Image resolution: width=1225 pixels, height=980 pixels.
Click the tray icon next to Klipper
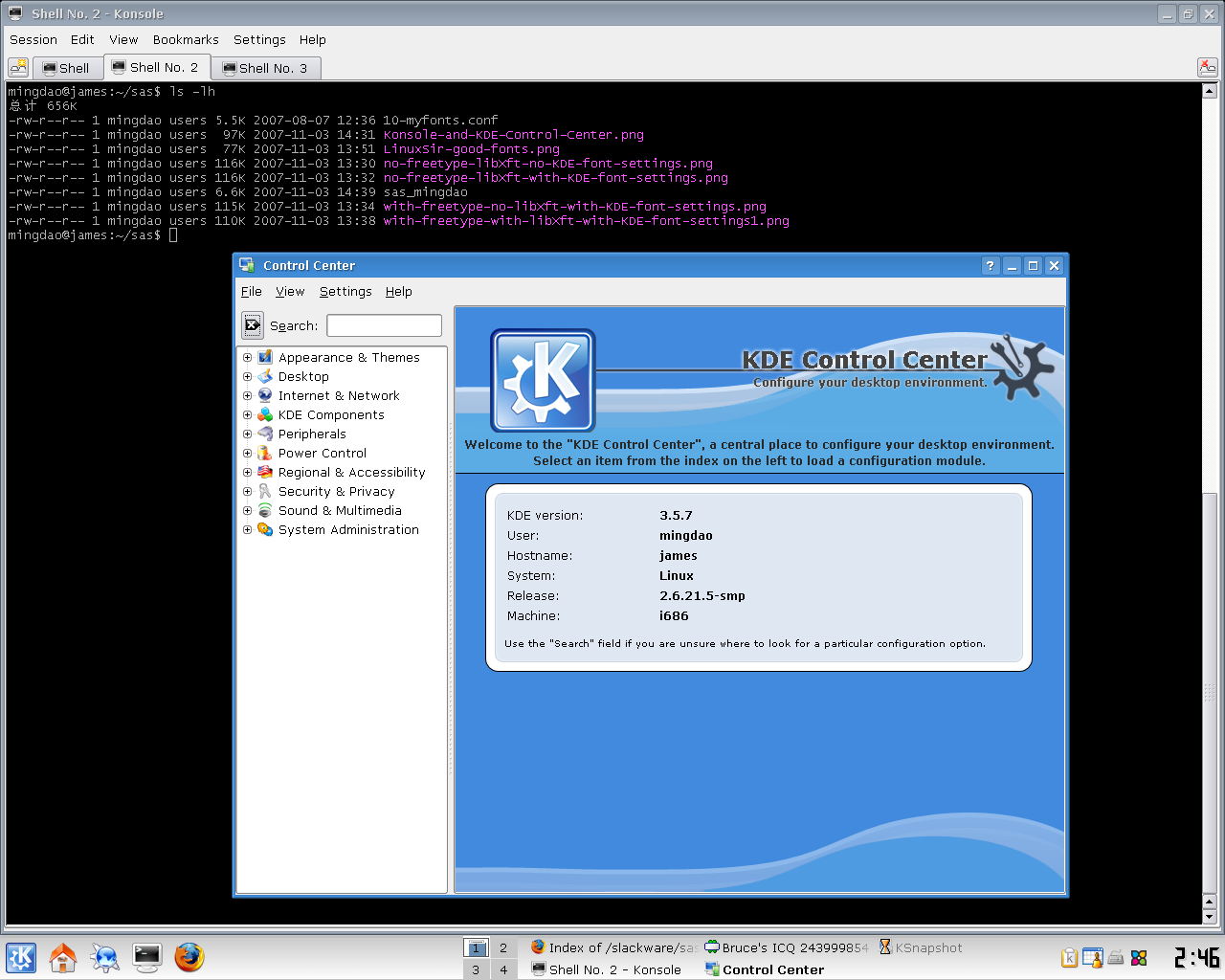pyautogui.click(x=1093, y=957)
